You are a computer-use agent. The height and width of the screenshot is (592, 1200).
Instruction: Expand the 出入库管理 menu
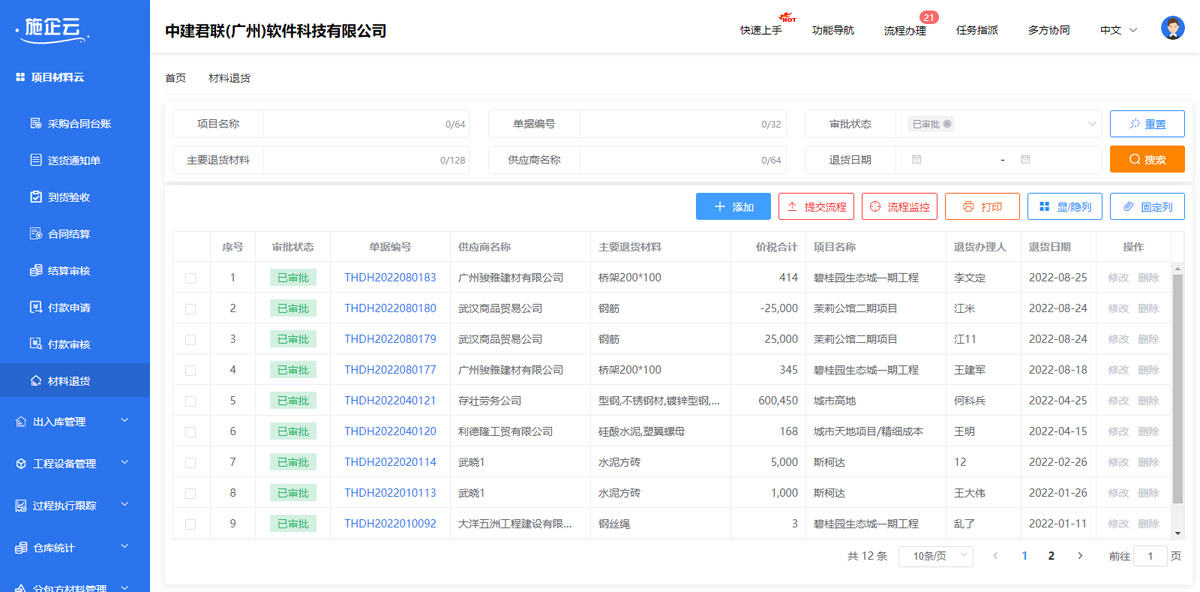pyautogui.click(x=125, y=421)
